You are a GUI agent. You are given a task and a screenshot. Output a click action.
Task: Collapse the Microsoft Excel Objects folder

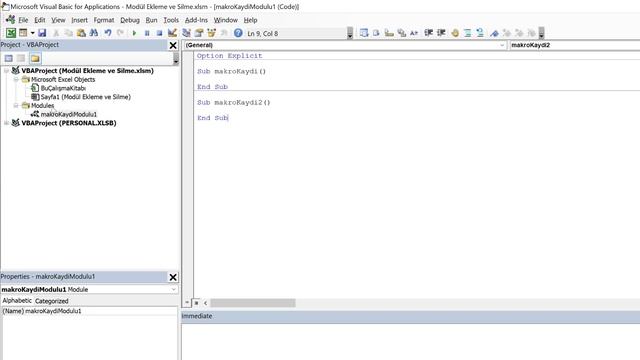click(16, 80)
